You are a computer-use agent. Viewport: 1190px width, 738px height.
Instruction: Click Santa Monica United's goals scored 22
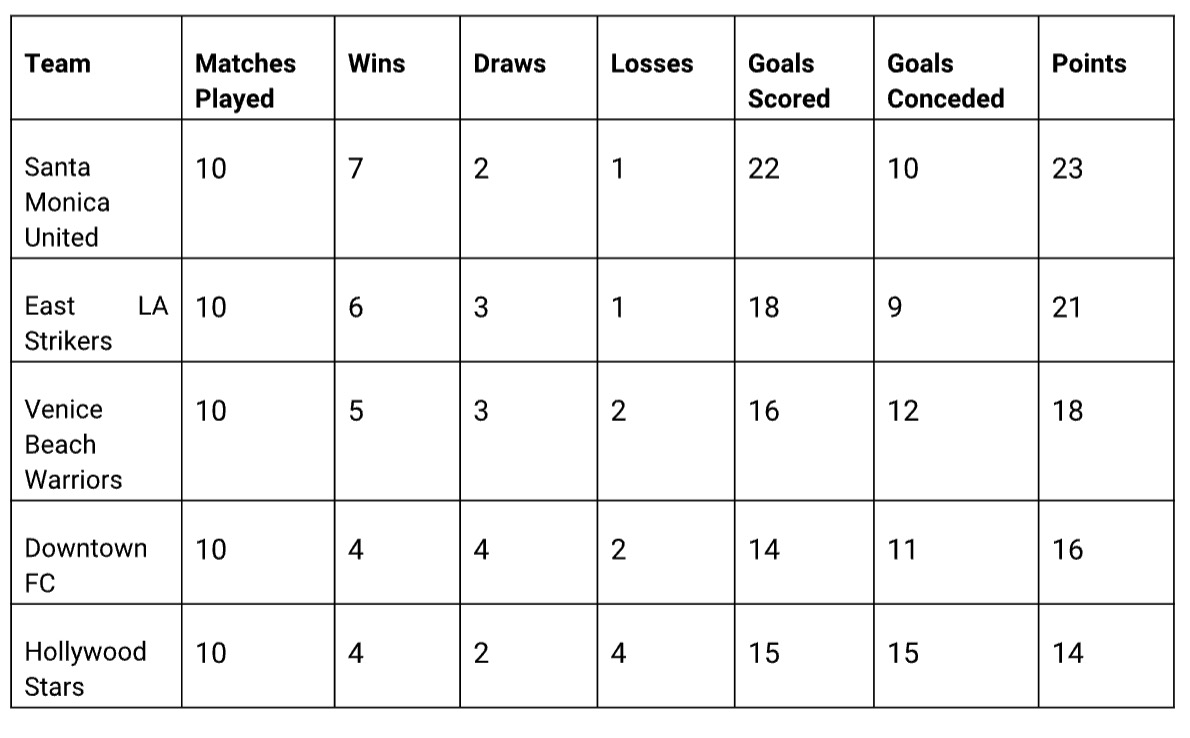pyautogui.click(x=763, y=168)
